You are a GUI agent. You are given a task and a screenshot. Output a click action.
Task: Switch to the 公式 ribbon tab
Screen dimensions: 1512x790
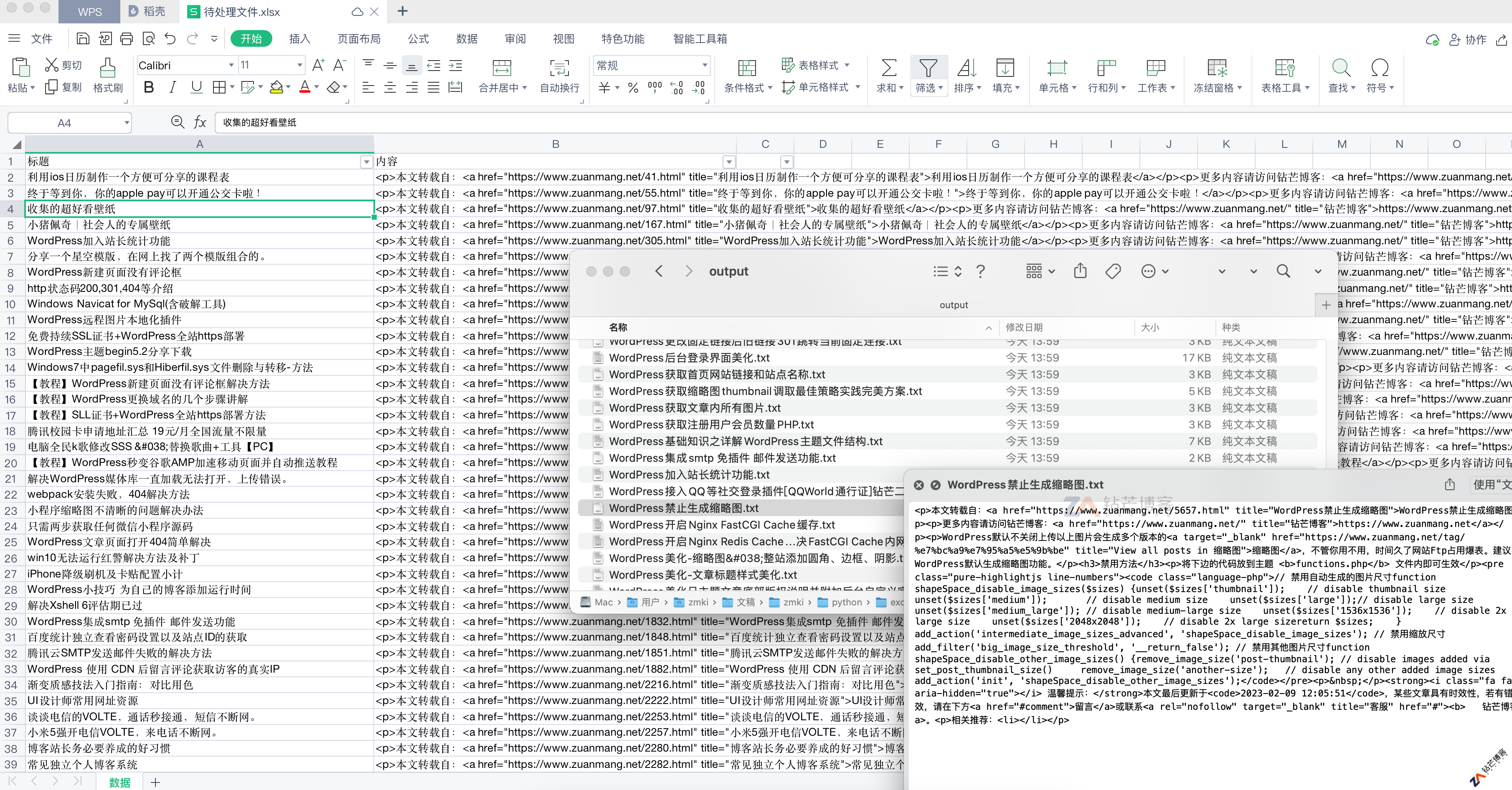419,39
